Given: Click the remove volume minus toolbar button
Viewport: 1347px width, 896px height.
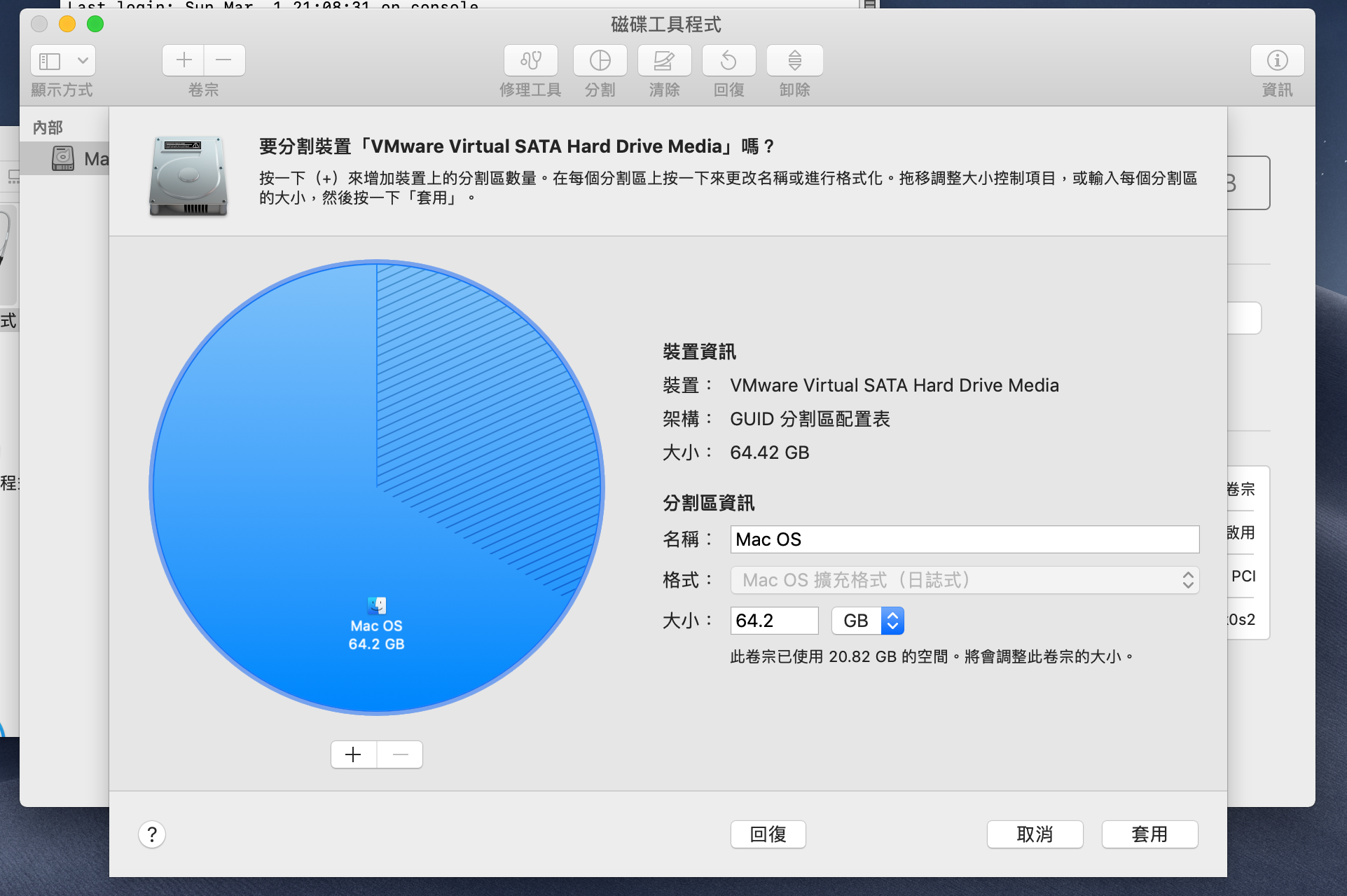Looking at the screenshot, I should [224, 60].
